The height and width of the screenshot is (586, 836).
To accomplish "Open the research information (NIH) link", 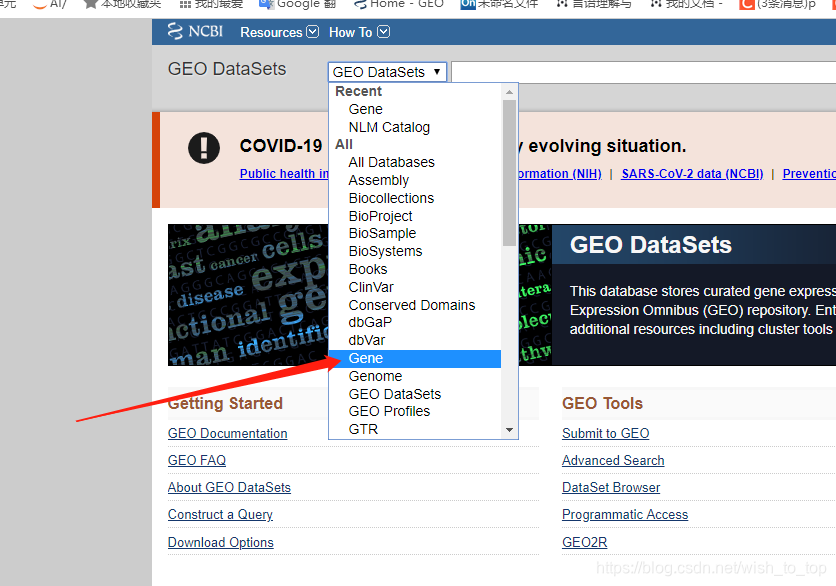I will click(x=560, y=174).
